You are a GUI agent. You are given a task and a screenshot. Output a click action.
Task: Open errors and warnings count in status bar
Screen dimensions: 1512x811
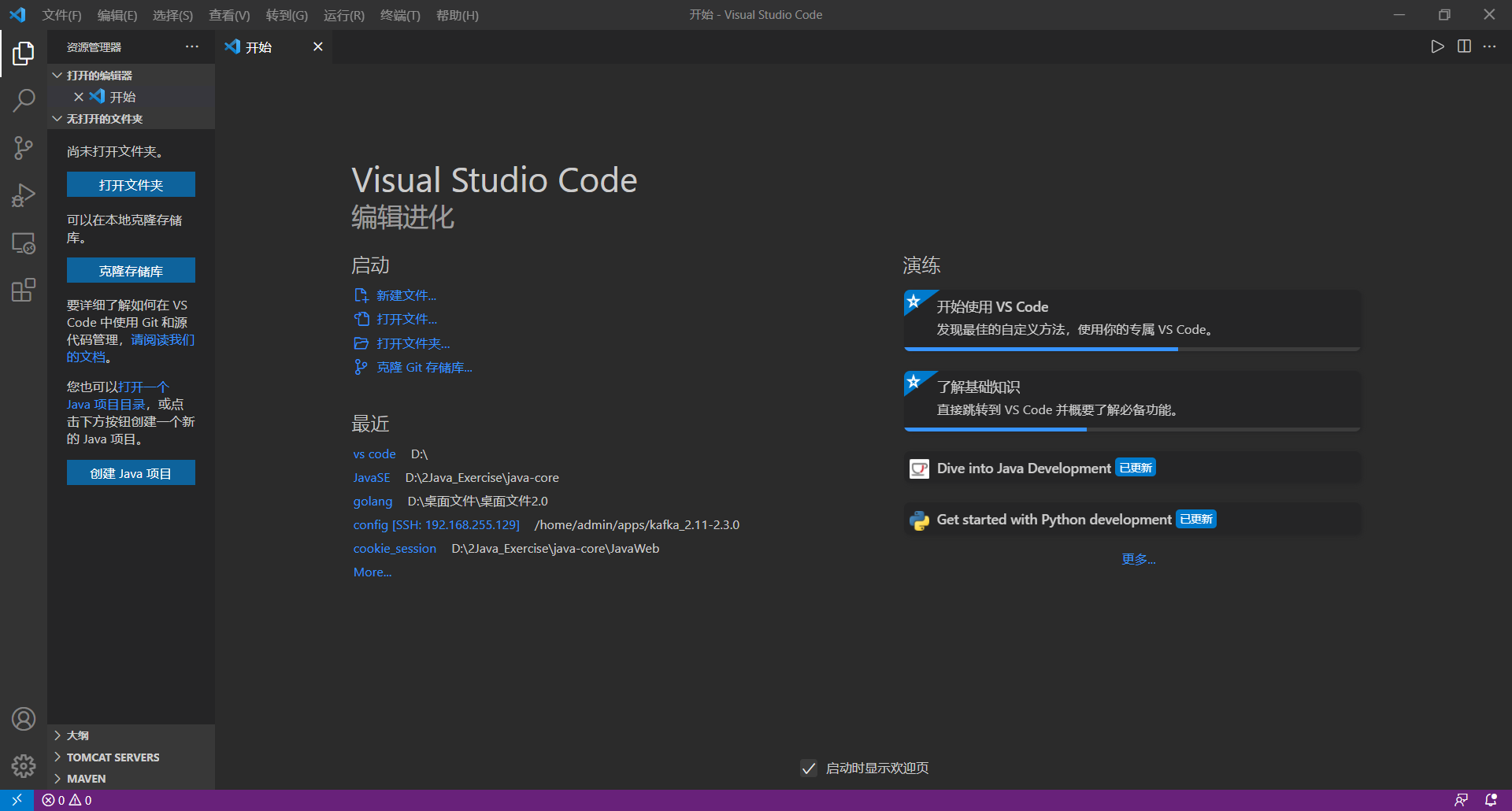pos(67,800)
